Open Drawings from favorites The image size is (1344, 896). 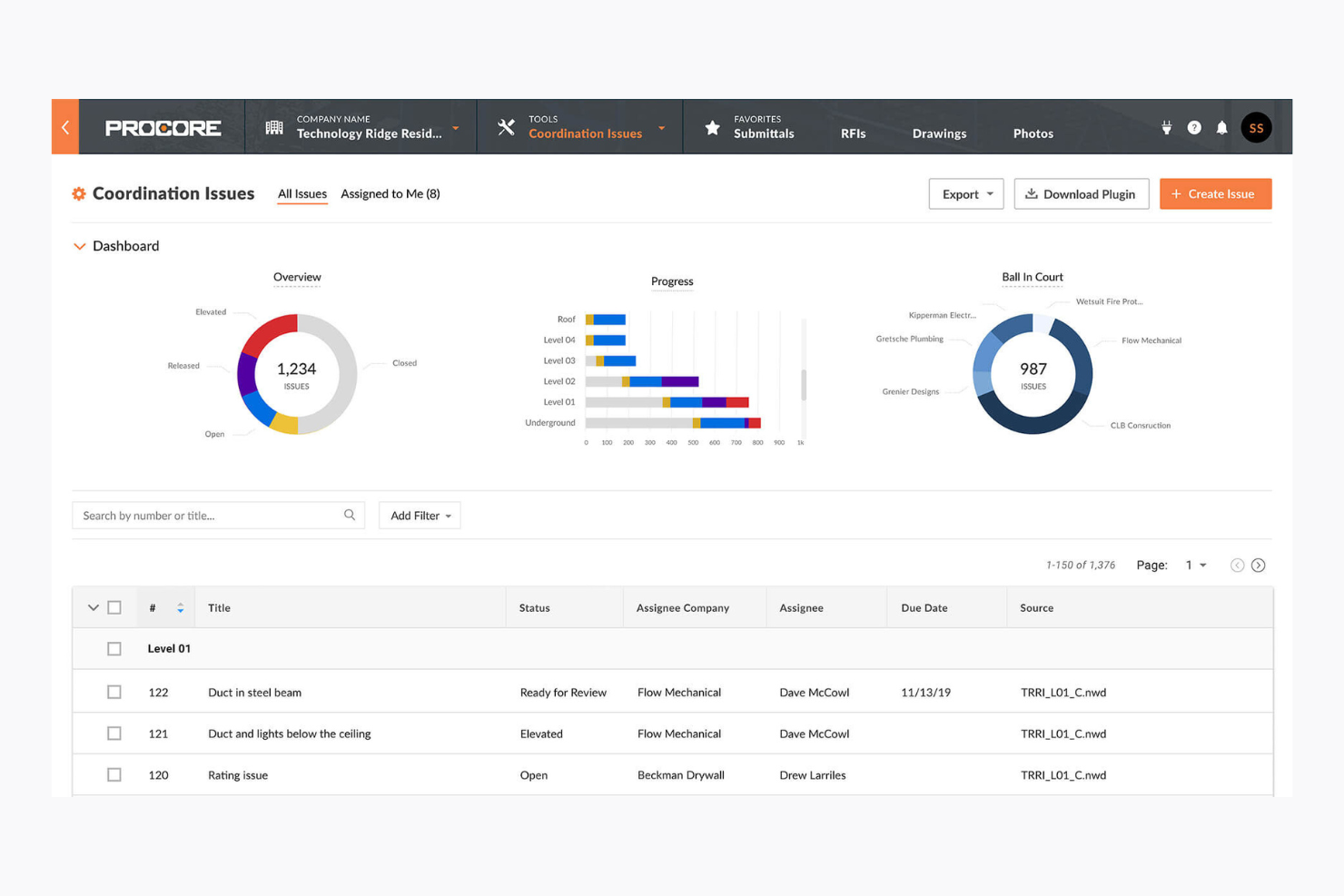pyautogui.click(x=939, y=133)
